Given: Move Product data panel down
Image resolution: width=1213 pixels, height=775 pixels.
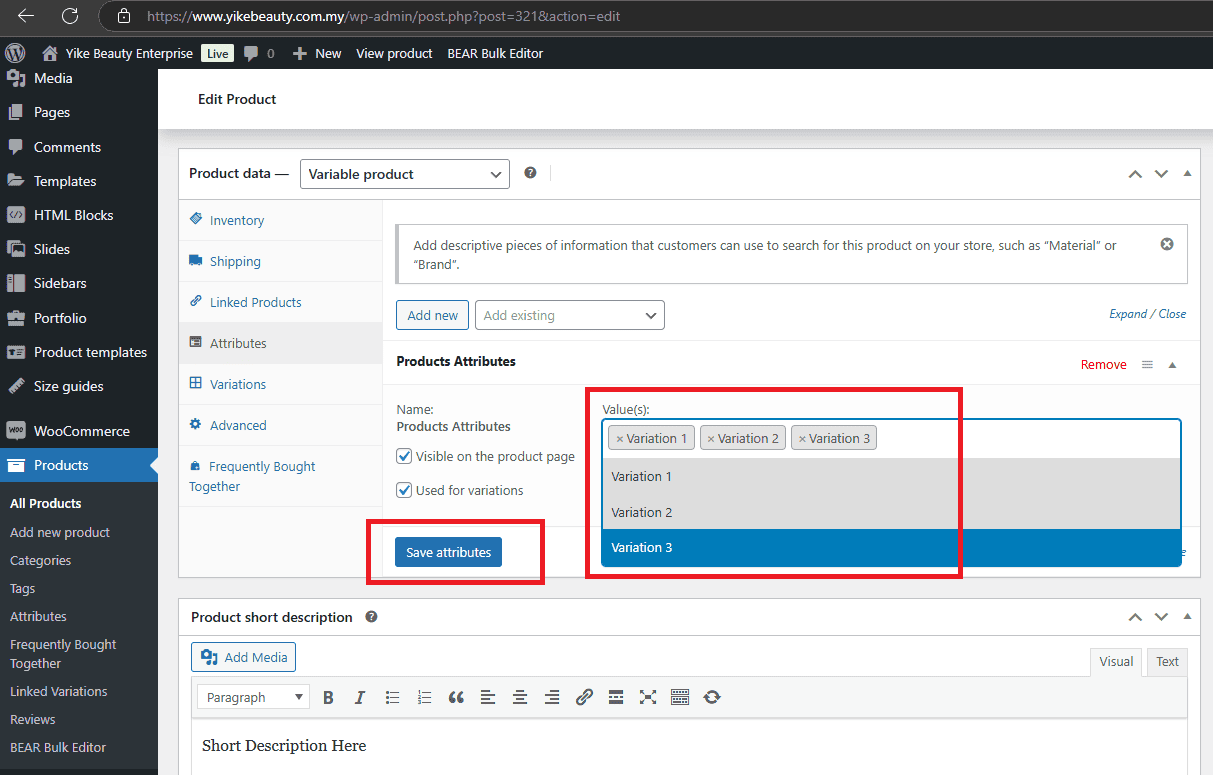Looking at the screenshot, I should point(1161,174).
